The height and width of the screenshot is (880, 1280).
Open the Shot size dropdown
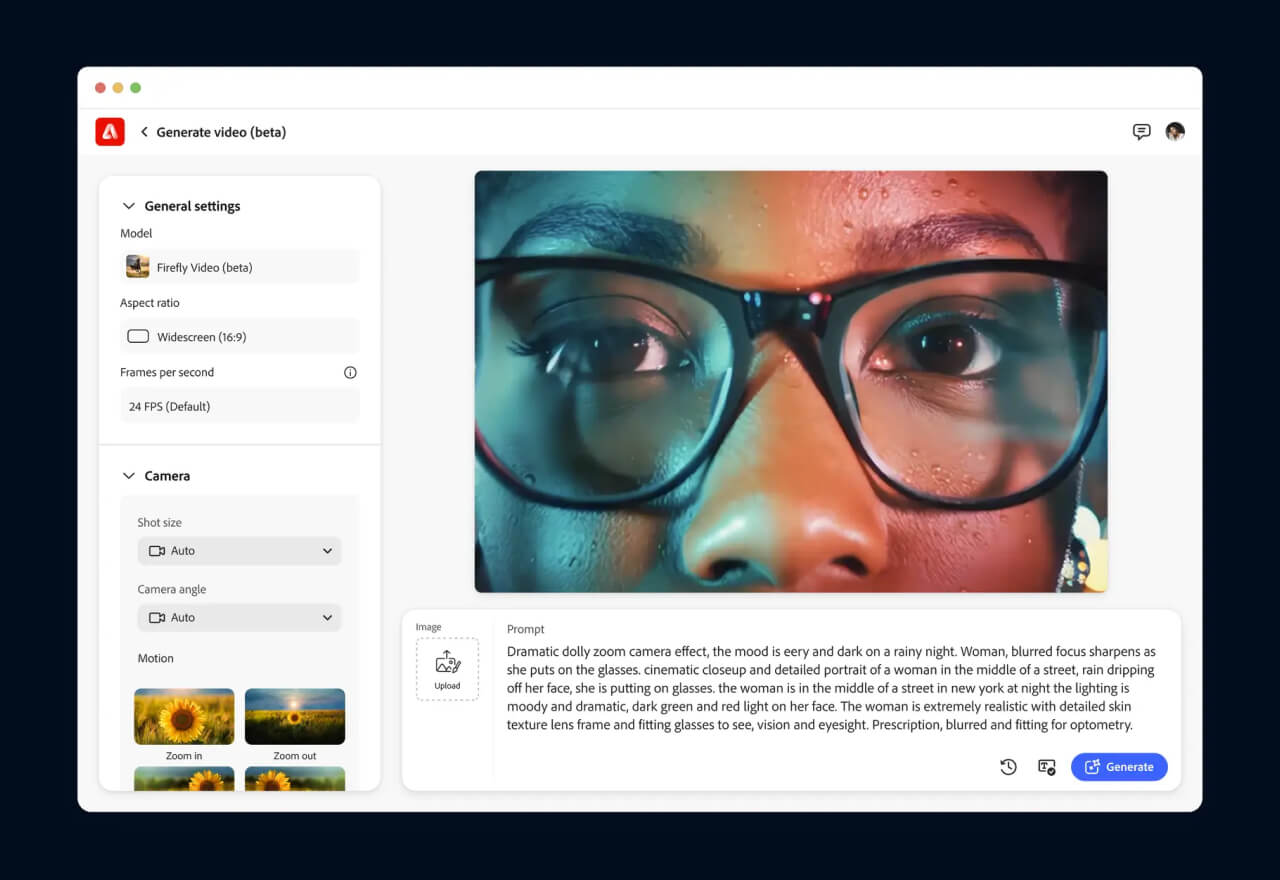pos(239,551)
